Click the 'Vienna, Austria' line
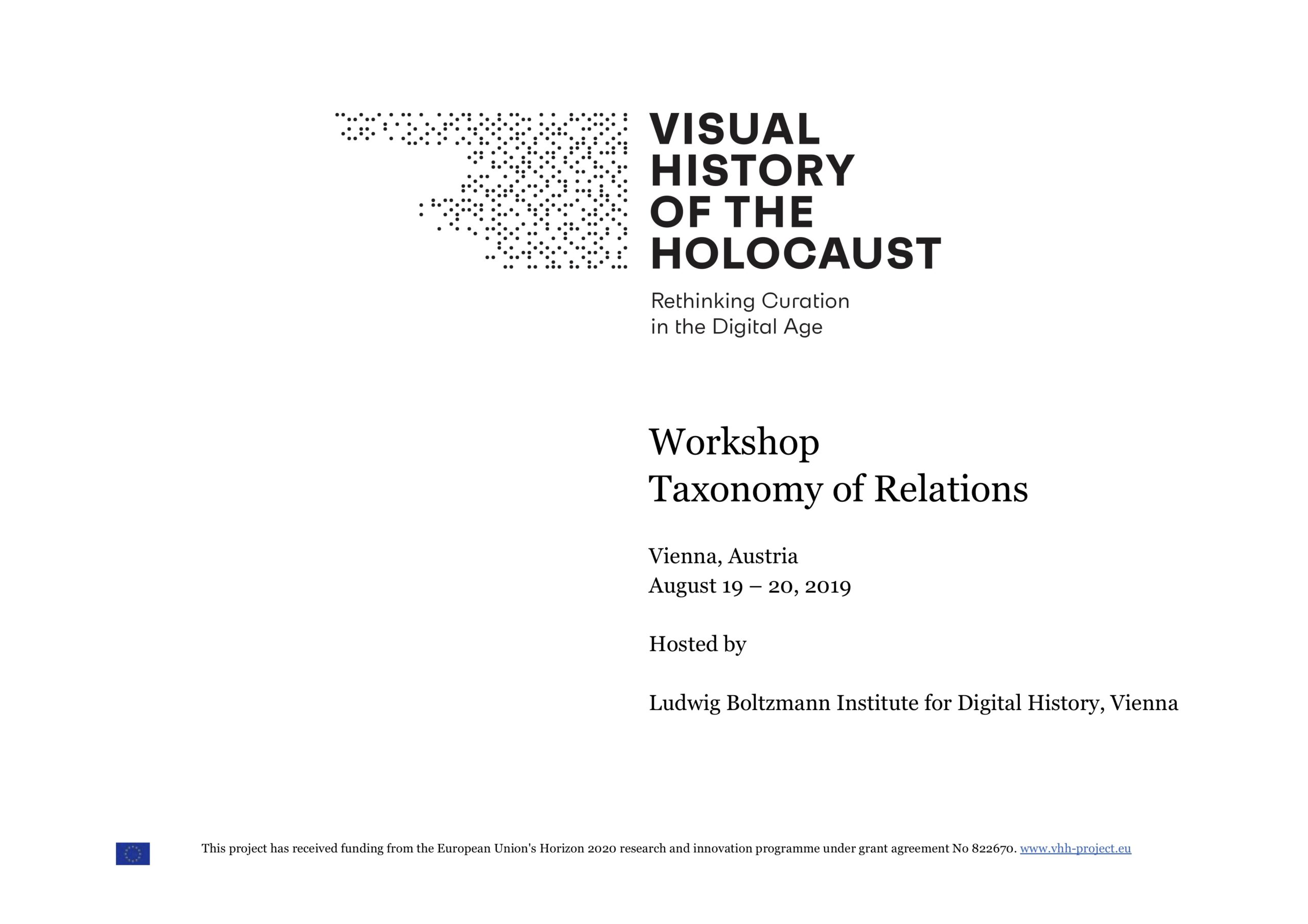This screenshot has width=1308, height=924. [x=723, y=556]
